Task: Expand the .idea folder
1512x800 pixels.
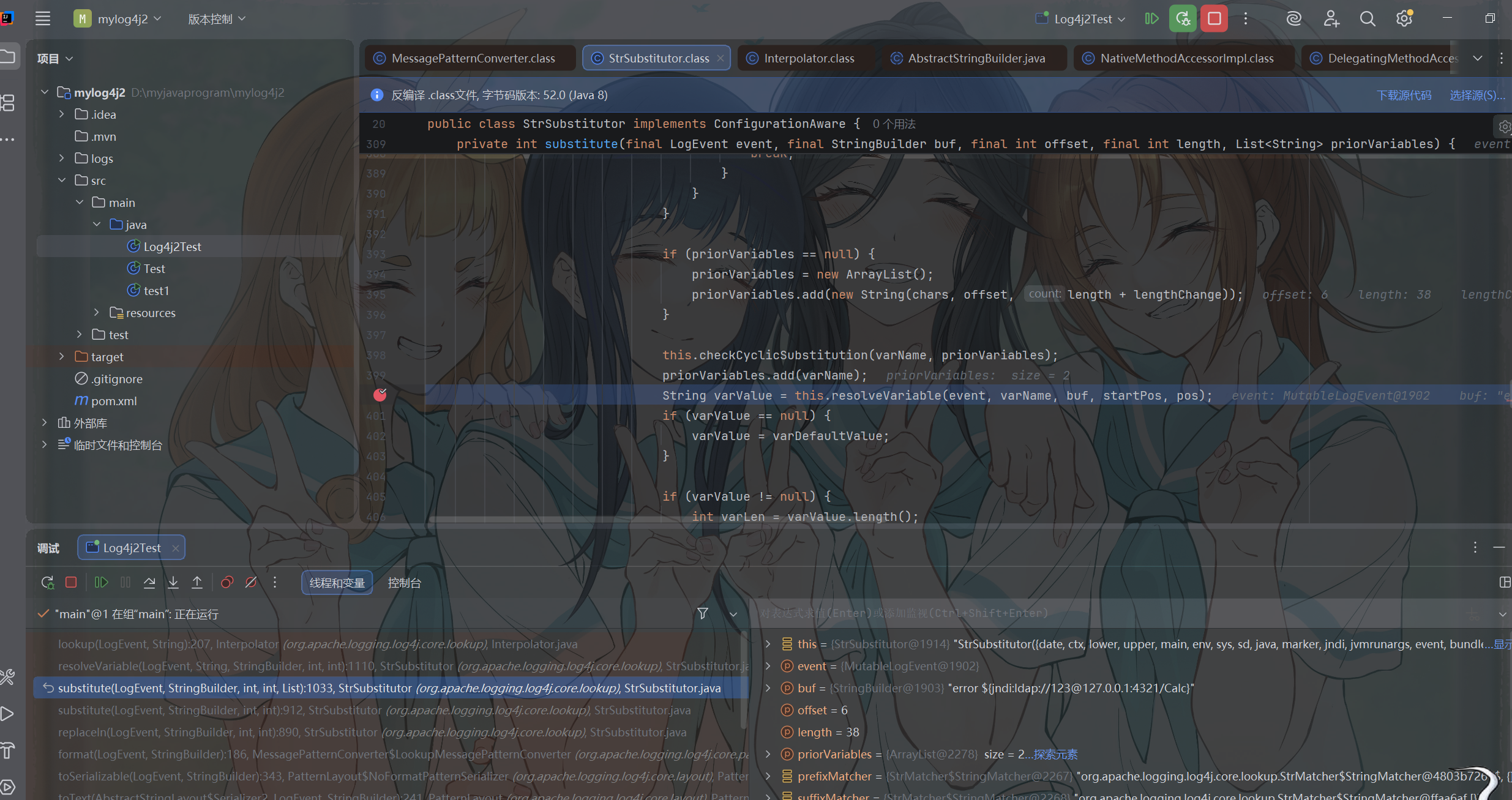Action: 61,114
